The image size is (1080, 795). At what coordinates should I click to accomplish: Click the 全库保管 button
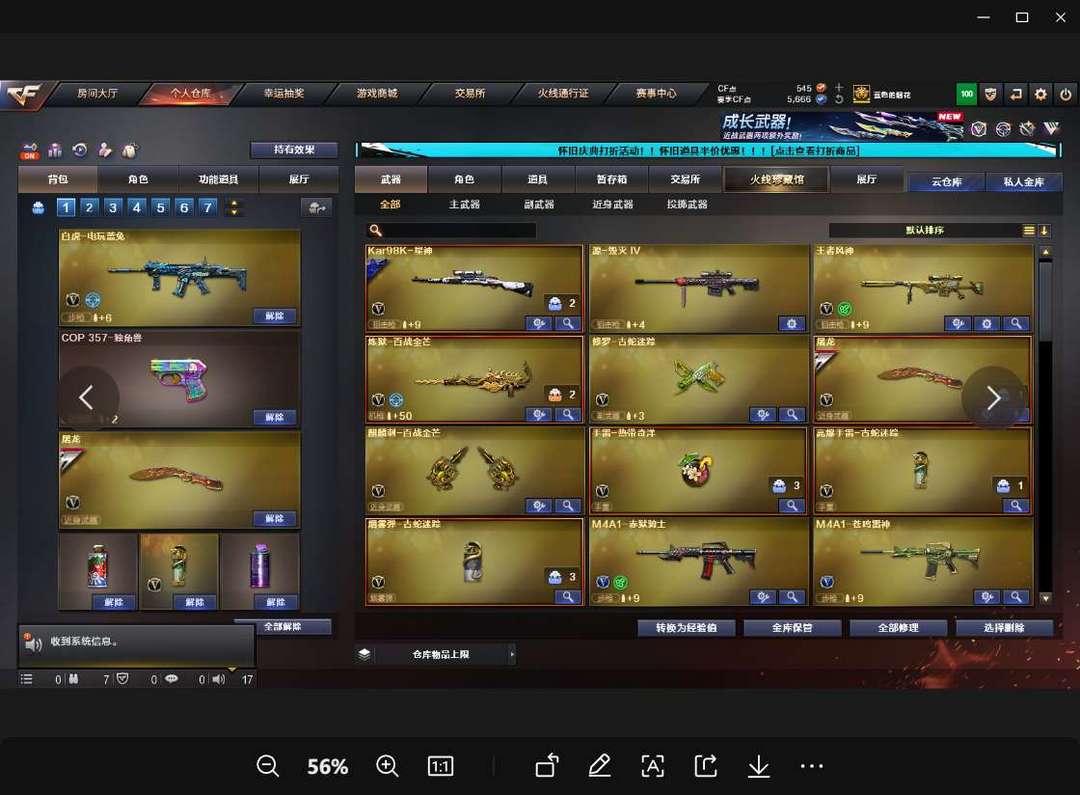792,628
